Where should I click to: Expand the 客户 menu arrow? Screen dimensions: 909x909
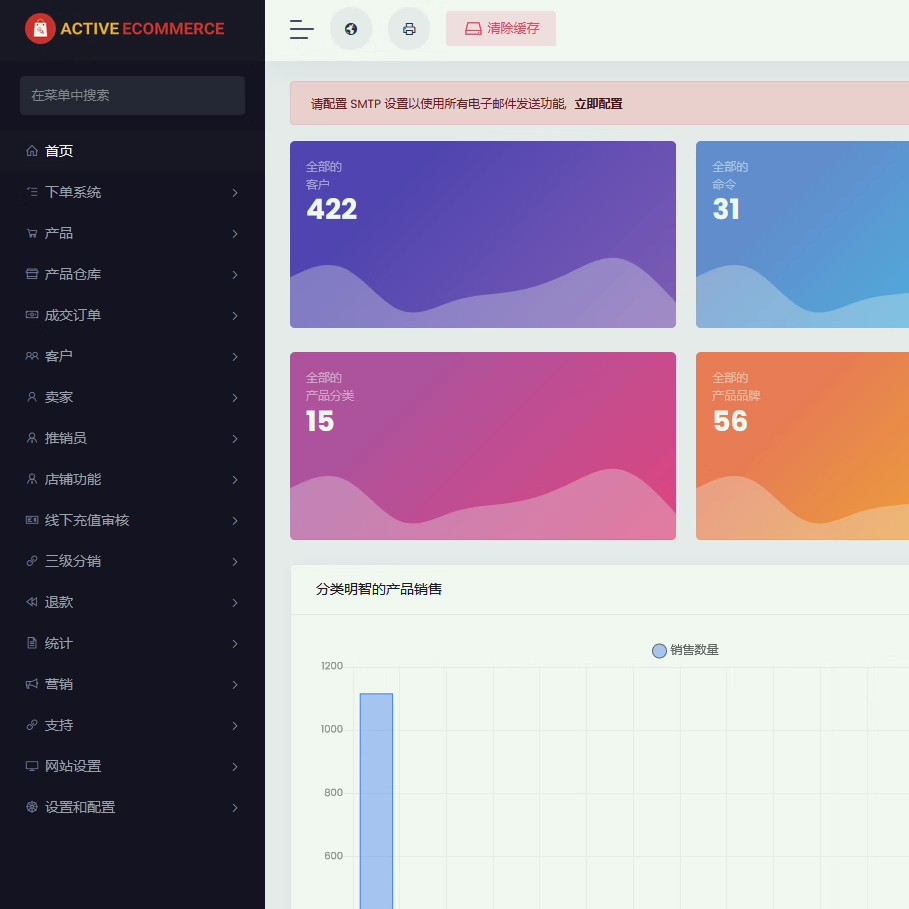click(235, 357)
